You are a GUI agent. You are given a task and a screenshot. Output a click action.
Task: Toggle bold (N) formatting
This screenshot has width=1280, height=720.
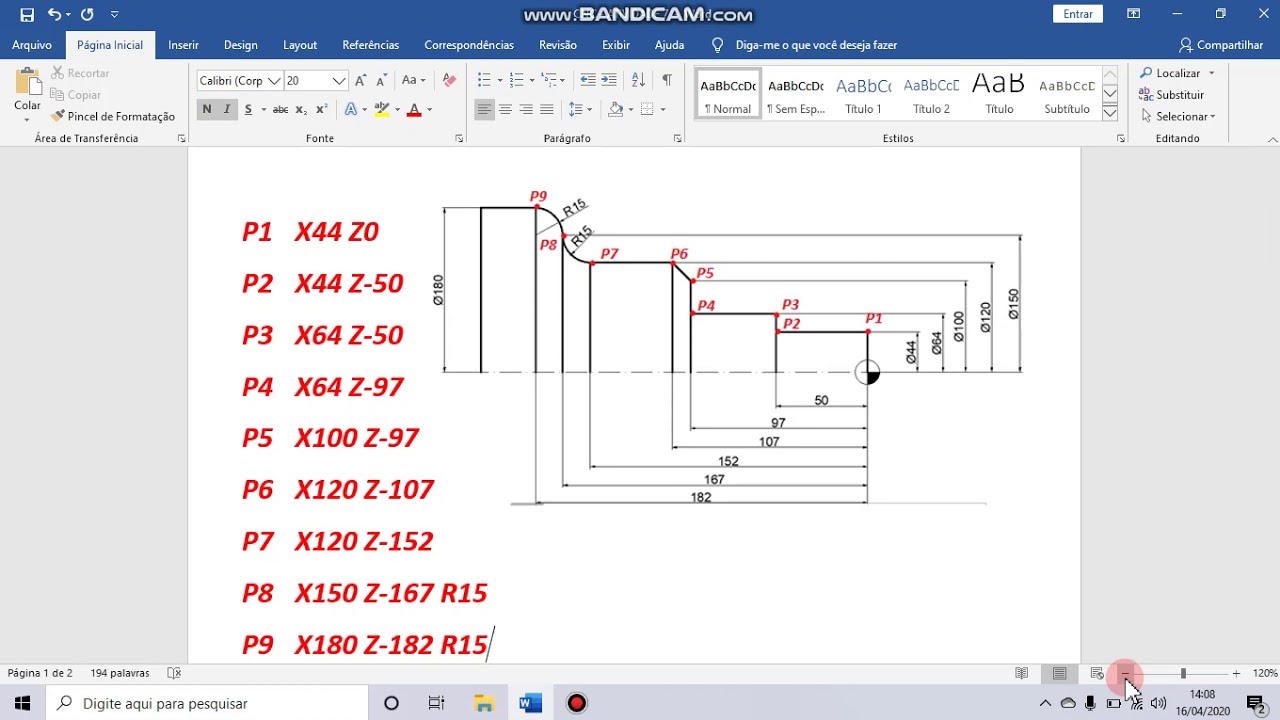[x=207, y=109]
